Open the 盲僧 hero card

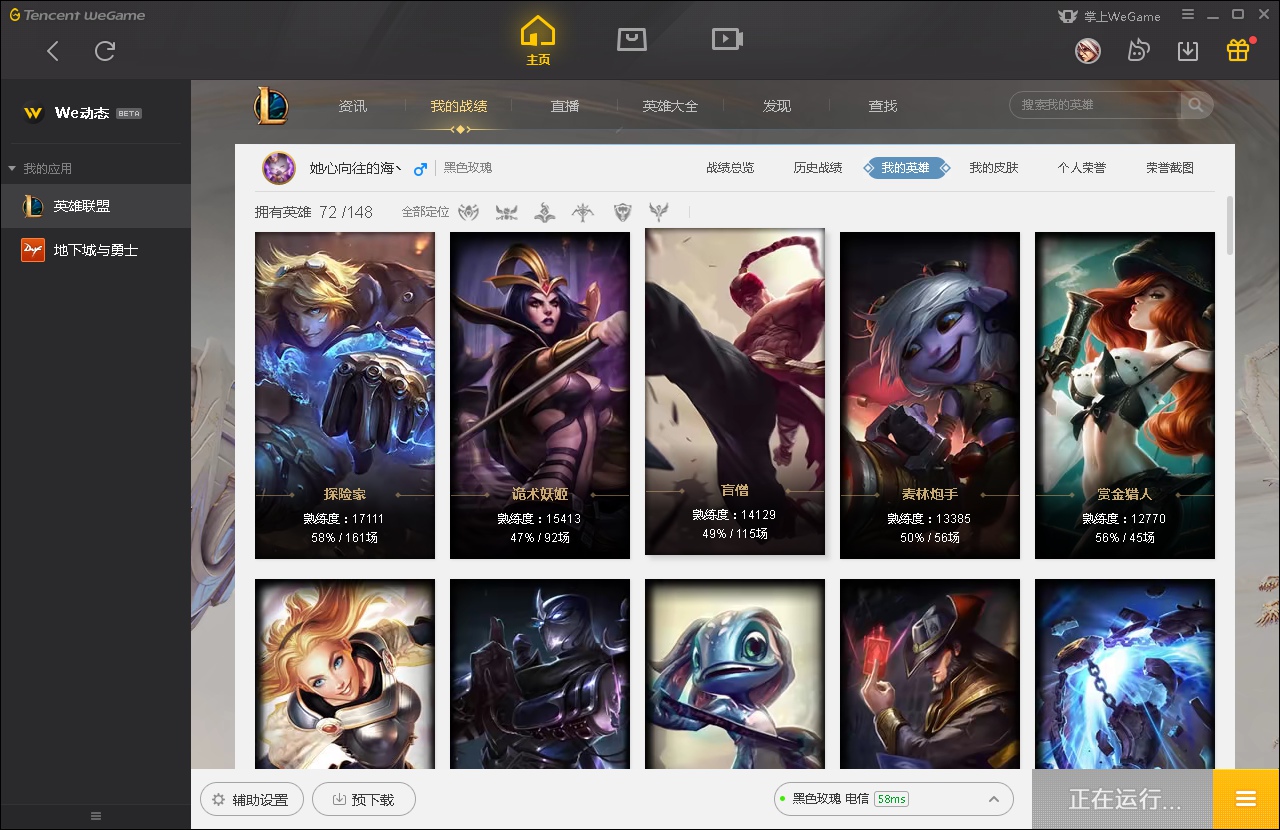[735, 391]
